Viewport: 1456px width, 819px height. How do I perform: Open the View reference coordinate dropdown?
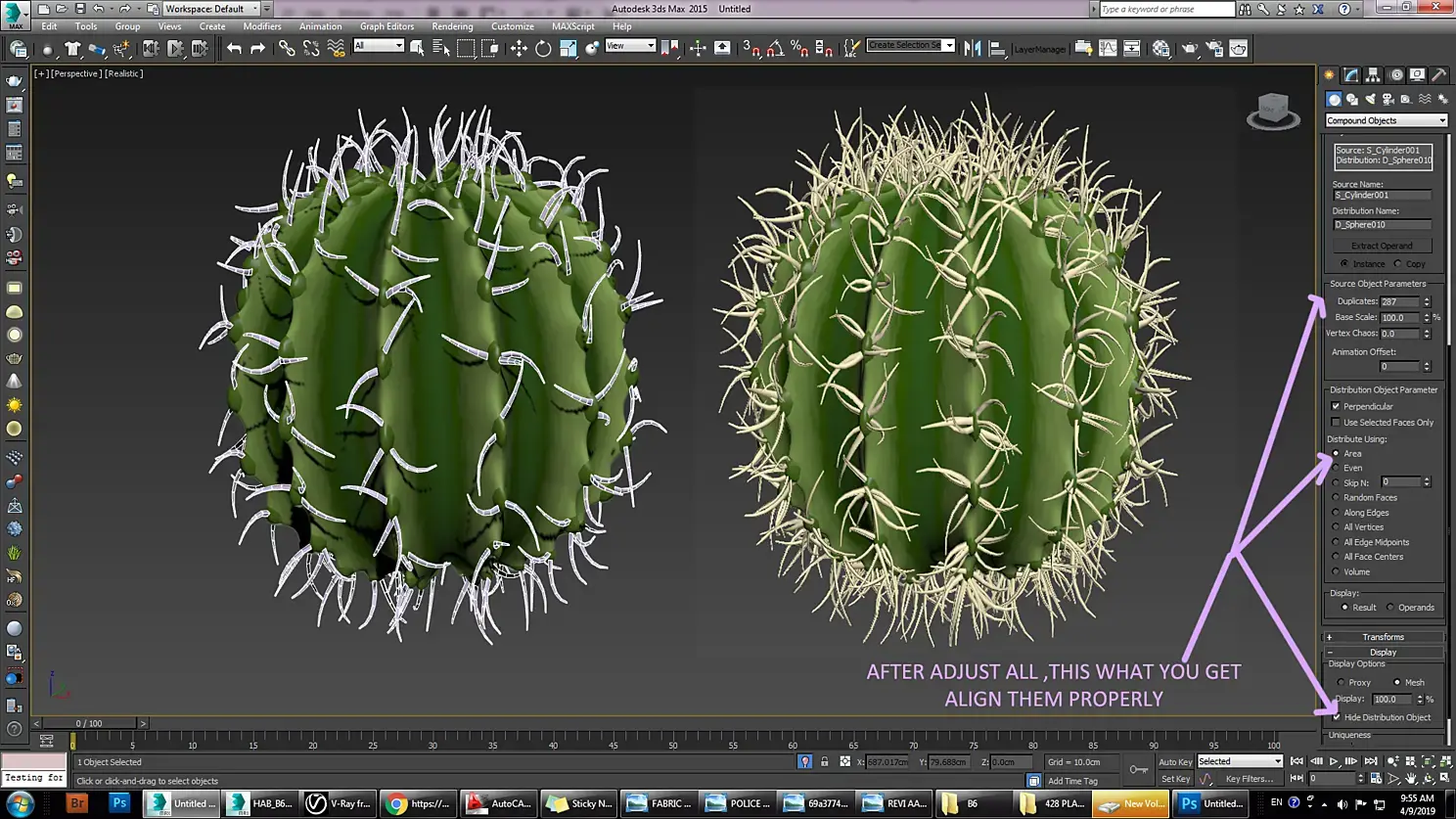tap(630, 46)
